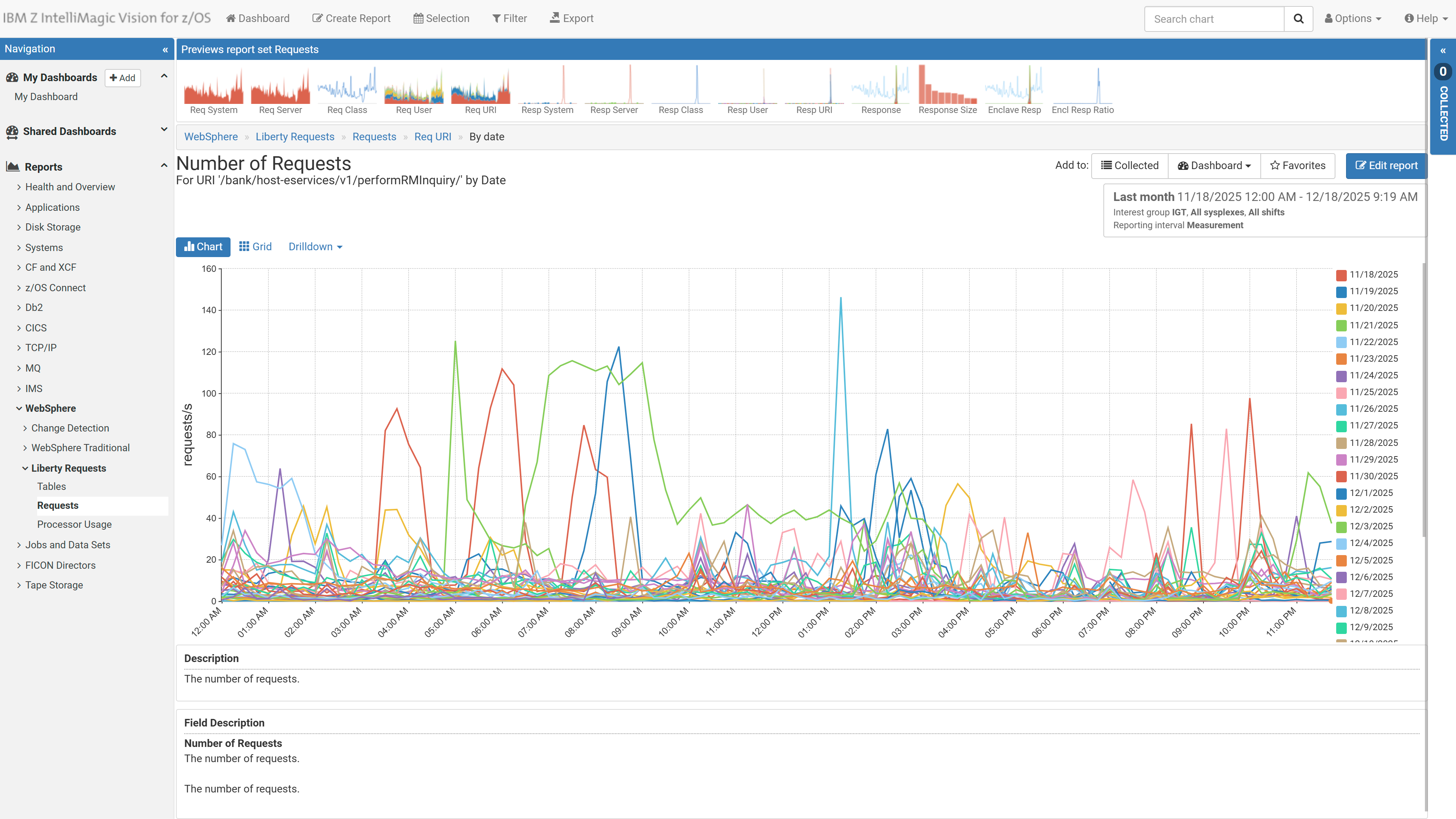Toggle the 12/1/2025 legend series swatch

coord(1341,493)
